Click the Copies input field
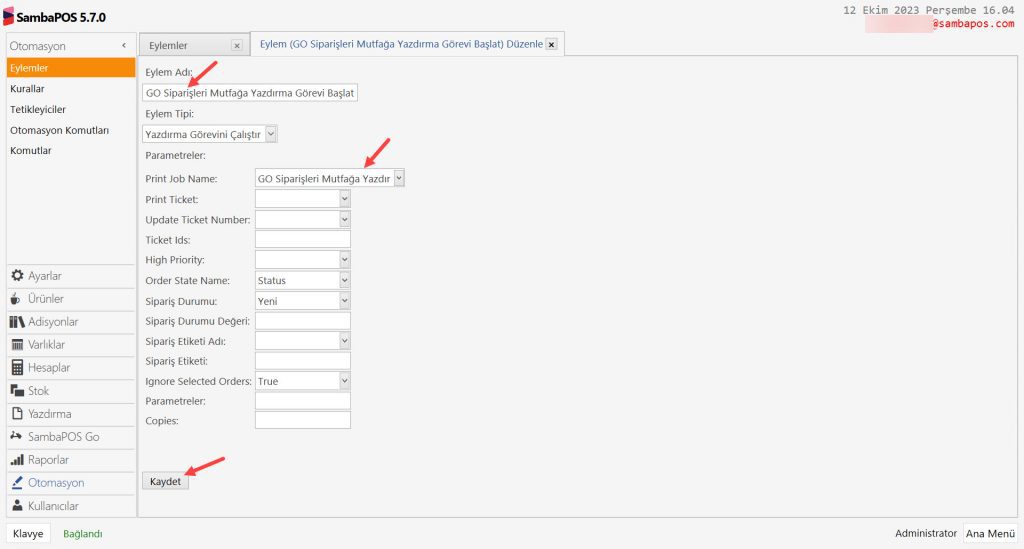This screenshot has width=1024, height=549. (x=303, y=420)
